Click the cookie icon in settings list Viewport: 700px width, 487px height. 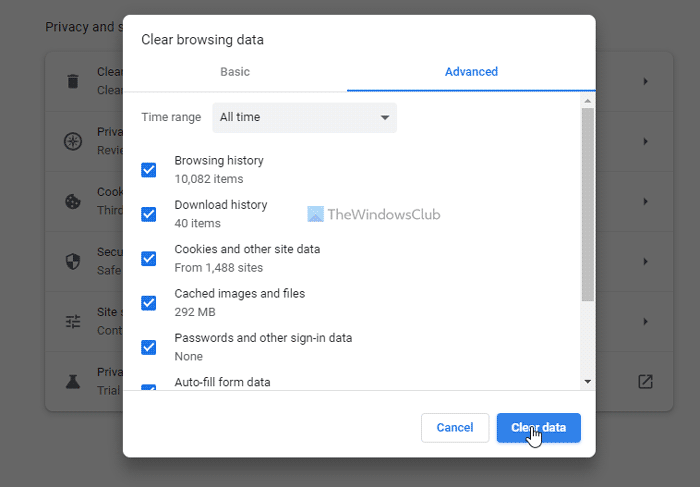tap(73, 201)
